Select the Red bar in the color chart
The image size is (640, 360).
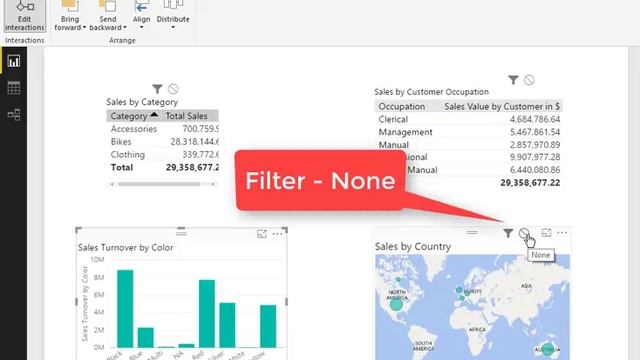pos(207,313)
